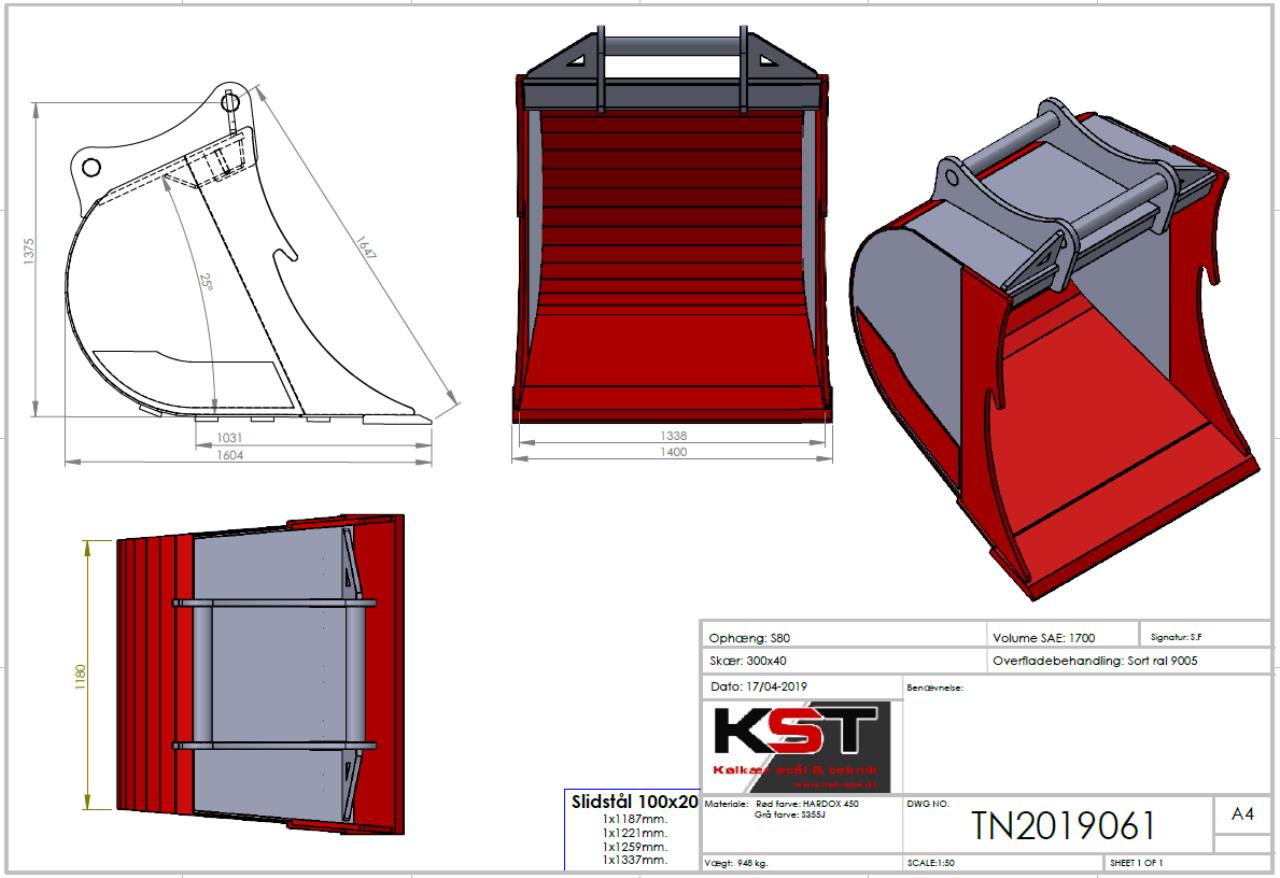Screen dimensions: 1280x878
Task: Select the 25° angle dimension
Action: (x=206, y=282)
